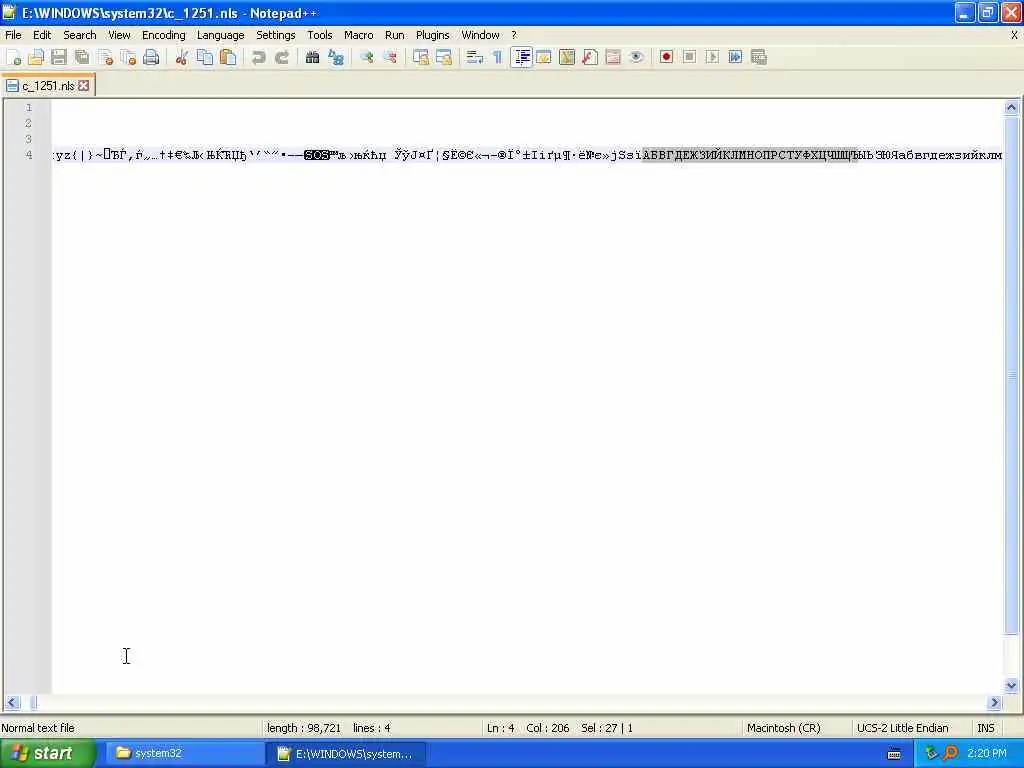Run macro multiple times icon
The image size is (1024, 768).
pos(735,57)
